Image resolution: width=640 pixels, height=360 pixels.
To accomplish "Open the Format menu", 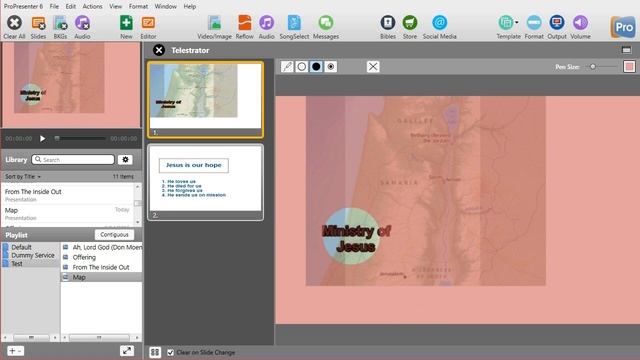I will tap(138, 7).
